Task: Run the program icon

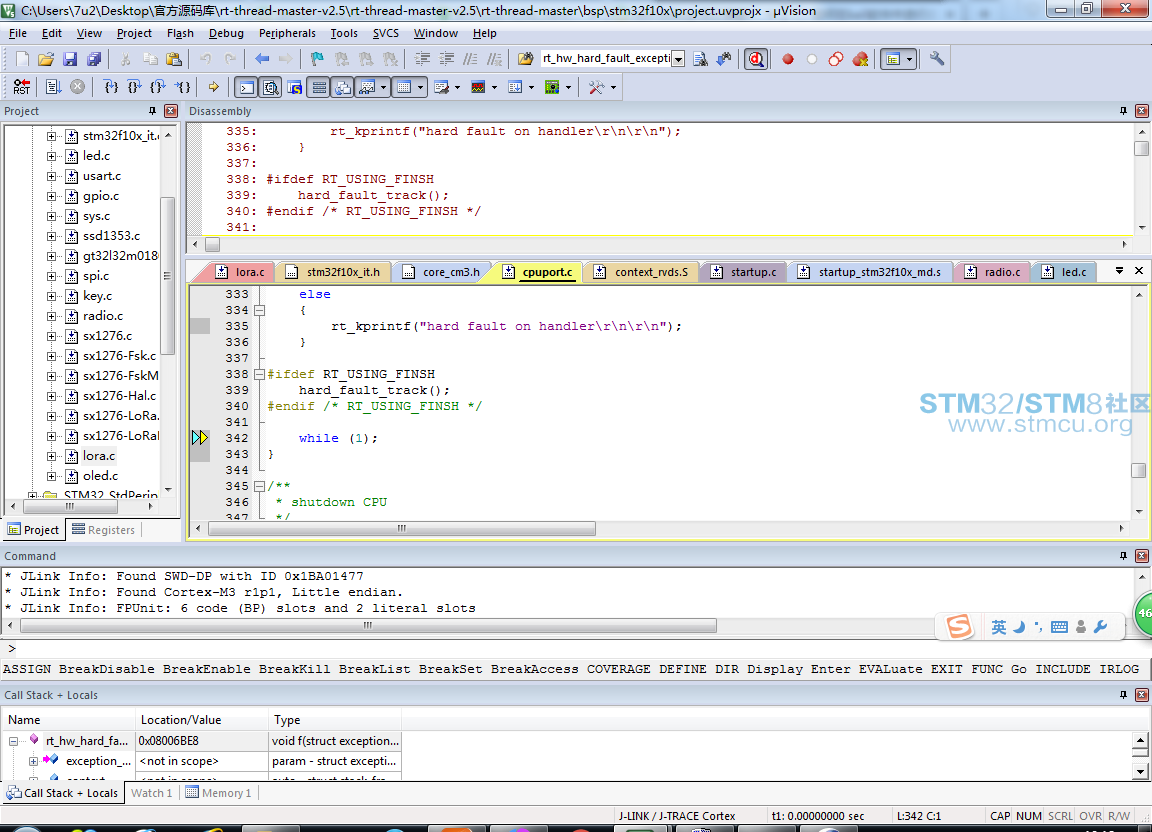Action: point(53,87)
